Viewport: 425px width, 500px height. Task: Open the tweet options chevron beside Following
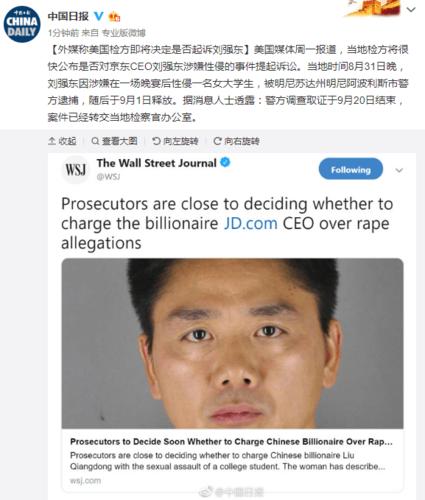[399, 170]
